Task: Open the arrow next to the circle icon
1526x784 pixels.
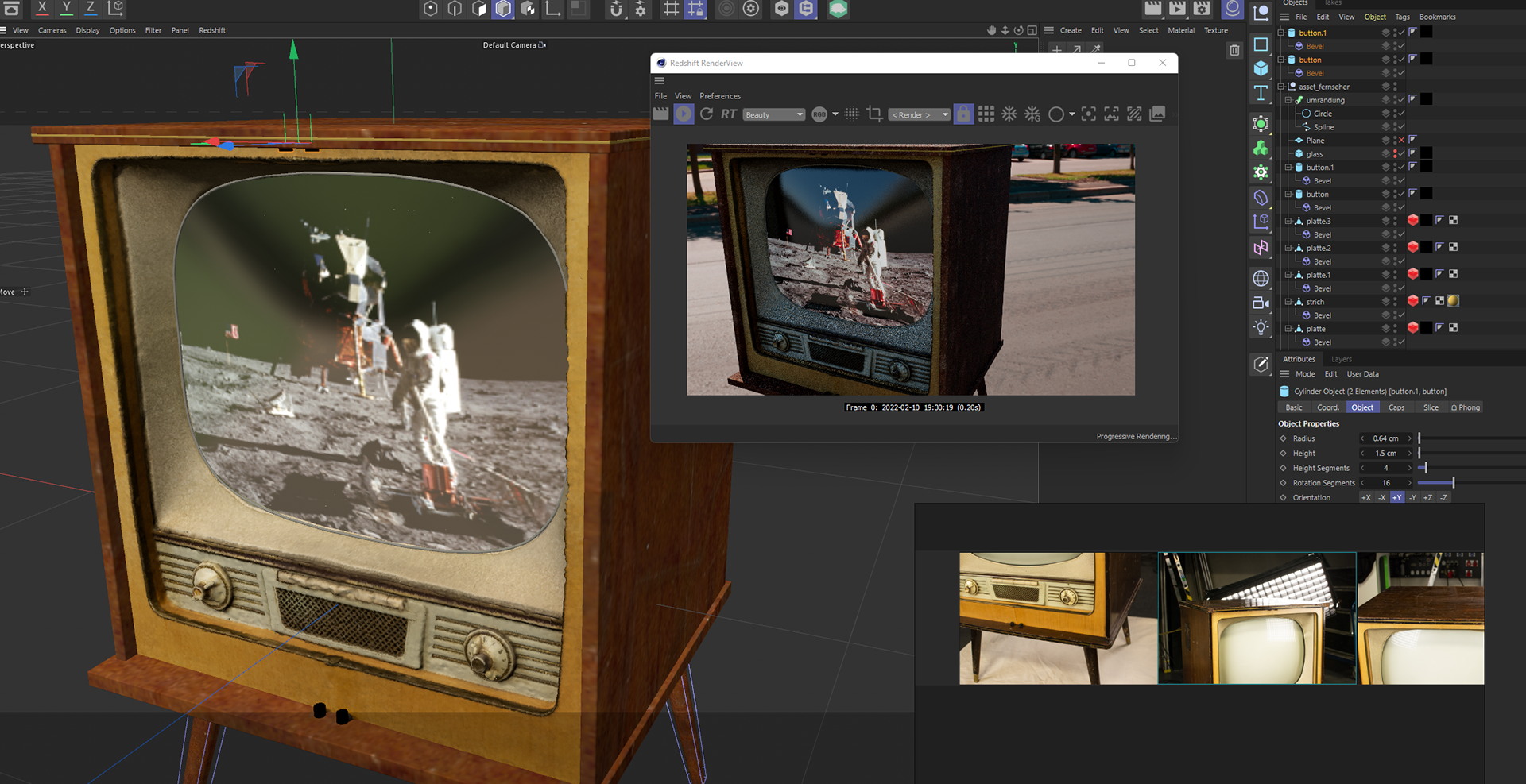Action: [1072, 114]
